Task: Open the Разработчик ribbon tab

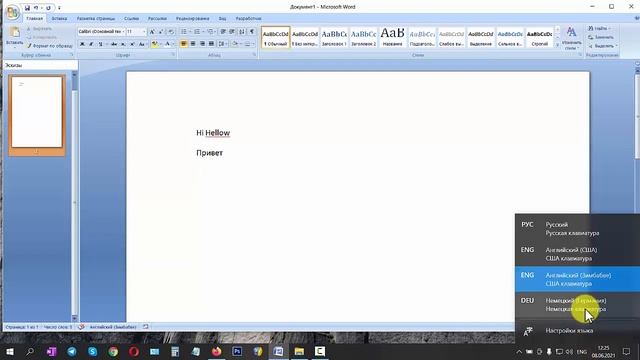Action: click(249, 18)
